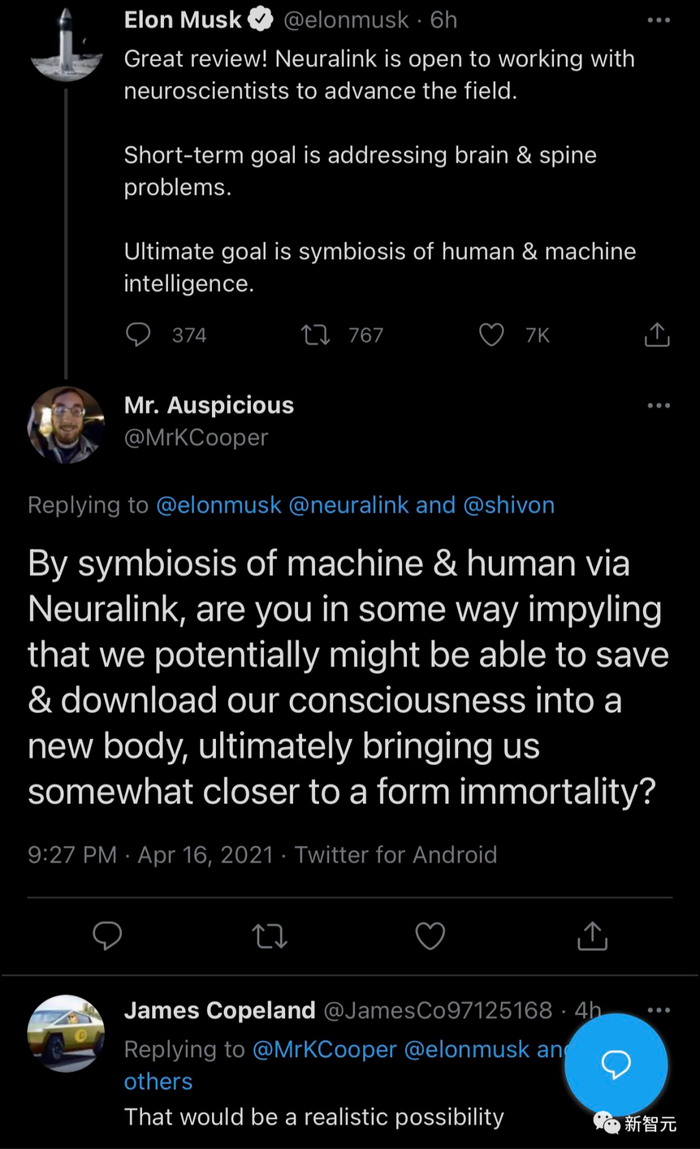Viewport: 700px width, 1149px height.
Task: Retweet Mr. Auspicious's tweet
Action: 270,936
